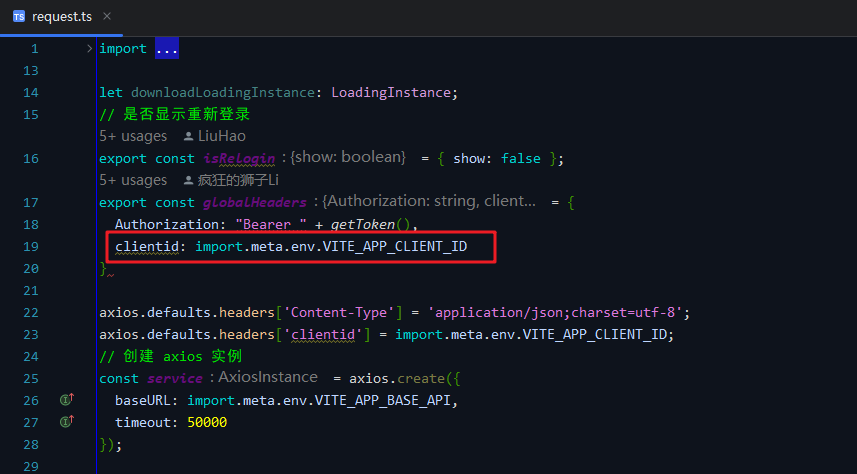Close the request.ts tab
This screenshot has width=857, height=474.
pyautogui.click(x=107, y=16)
